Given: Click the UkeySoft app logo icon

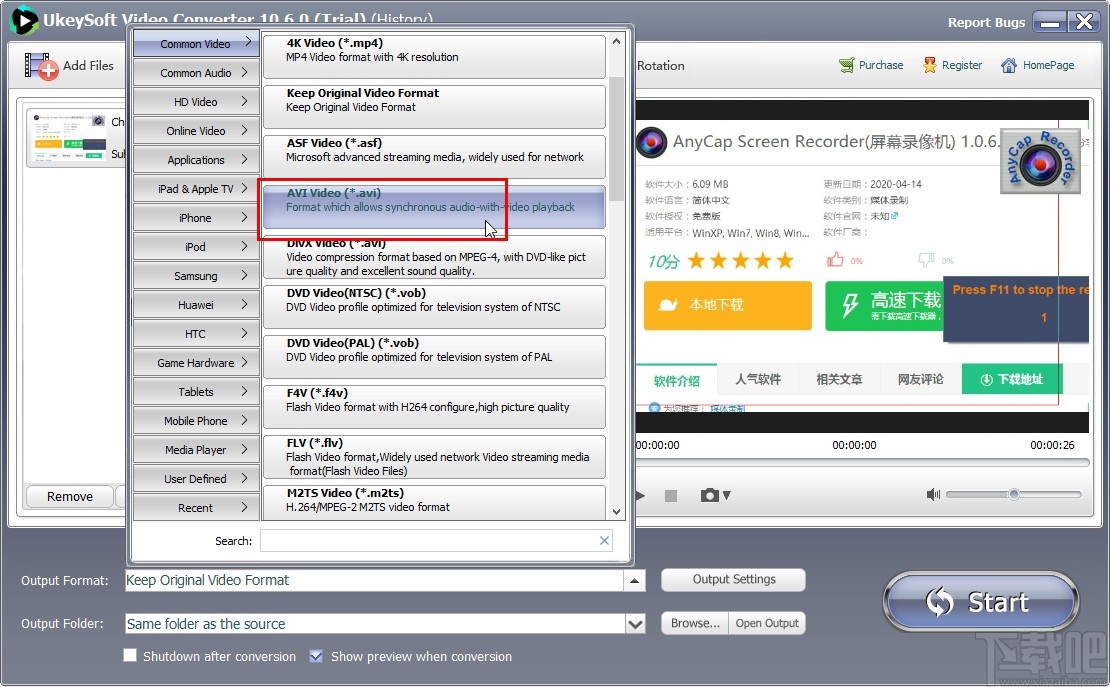Looking at the screenshot, I should [x=23, y=20].
